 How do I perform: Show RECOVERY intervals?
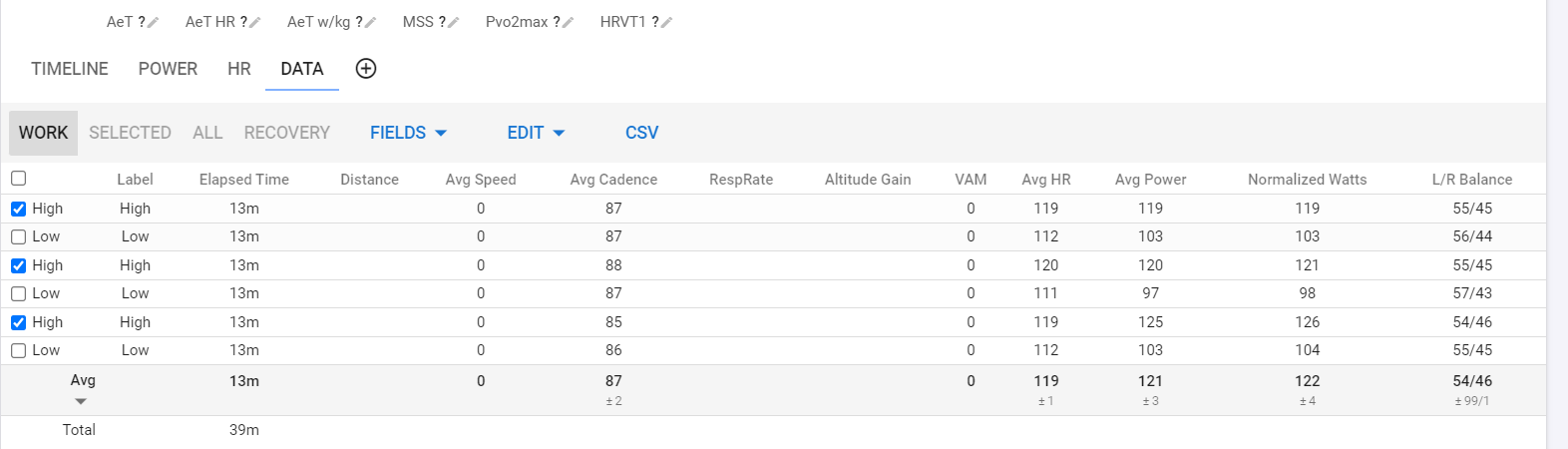[286, 133]
